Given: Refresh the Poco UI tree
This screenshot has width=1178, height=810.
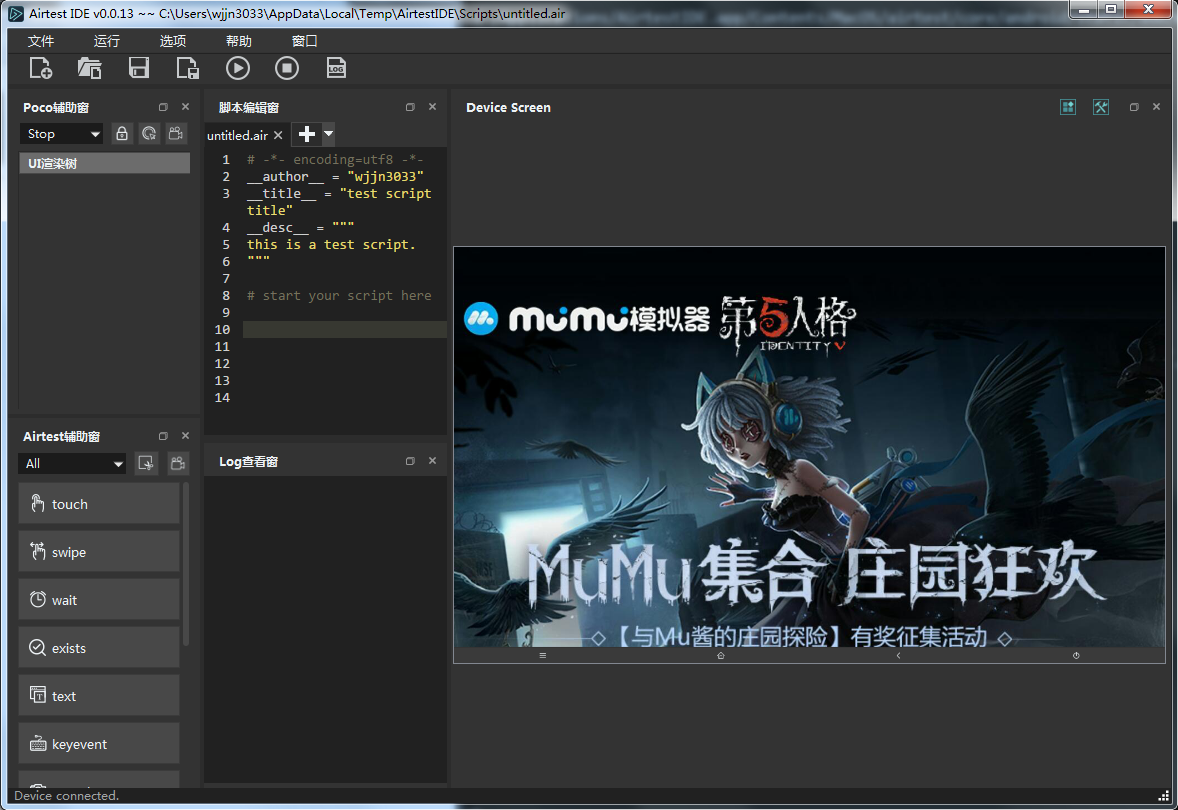Looking at the screenshot, I should [x=149, y=134].
